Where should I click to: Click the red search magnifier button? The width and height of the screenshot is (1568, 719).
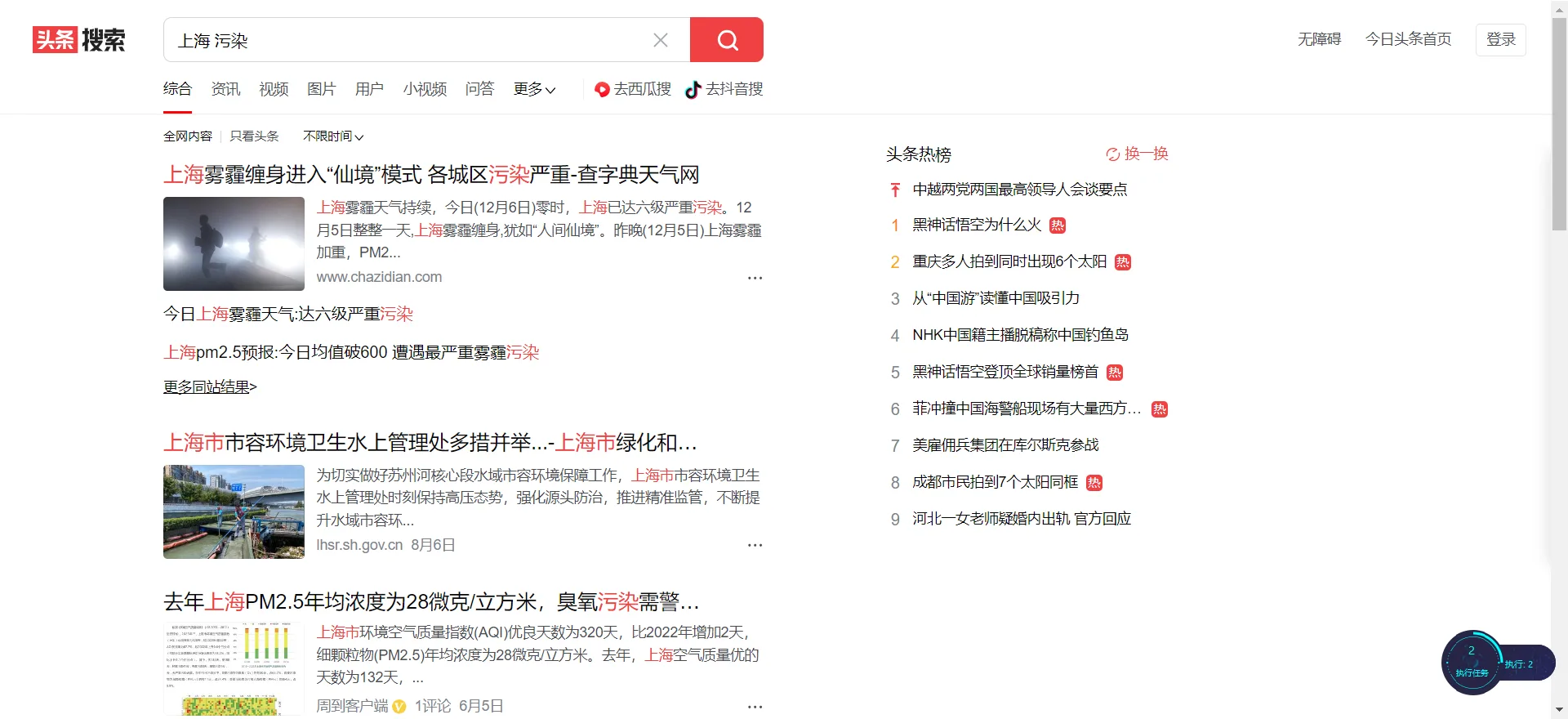pos(727,39)
